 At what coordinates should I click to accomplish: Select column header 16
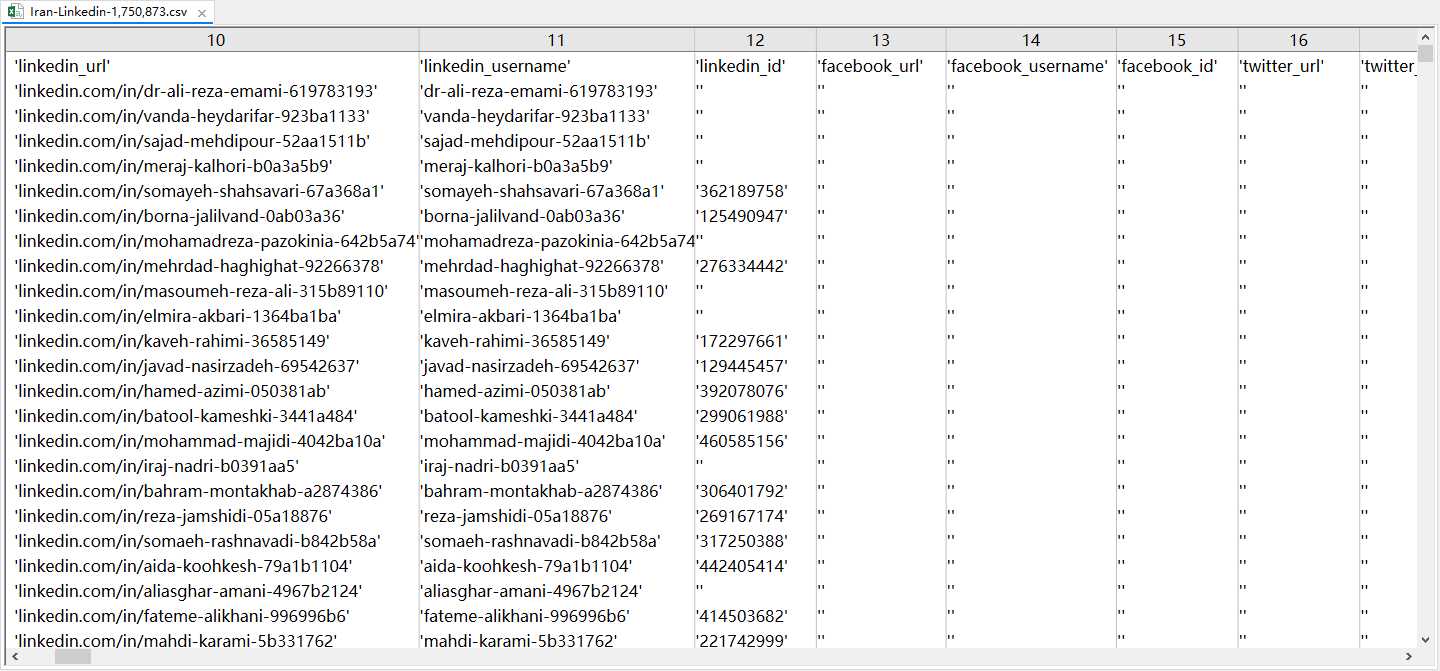click(1298, 40)
